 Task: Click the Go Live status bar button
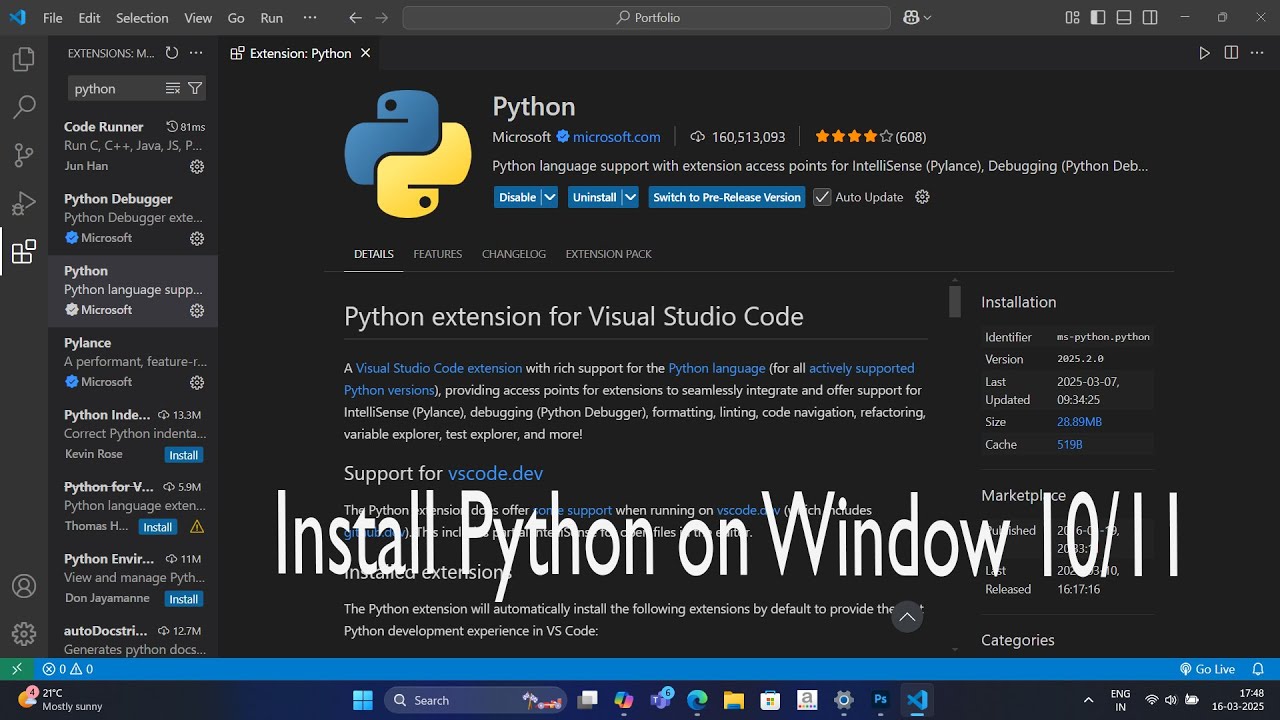[1207, 669]
